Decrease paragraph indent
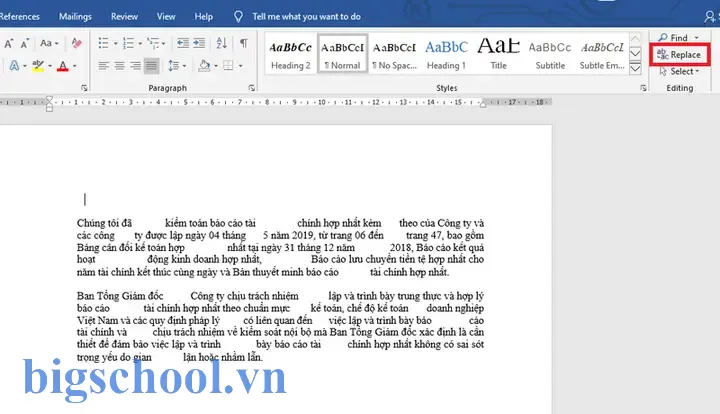The width and height of the screenshot is (720, 414). point(183,43)
